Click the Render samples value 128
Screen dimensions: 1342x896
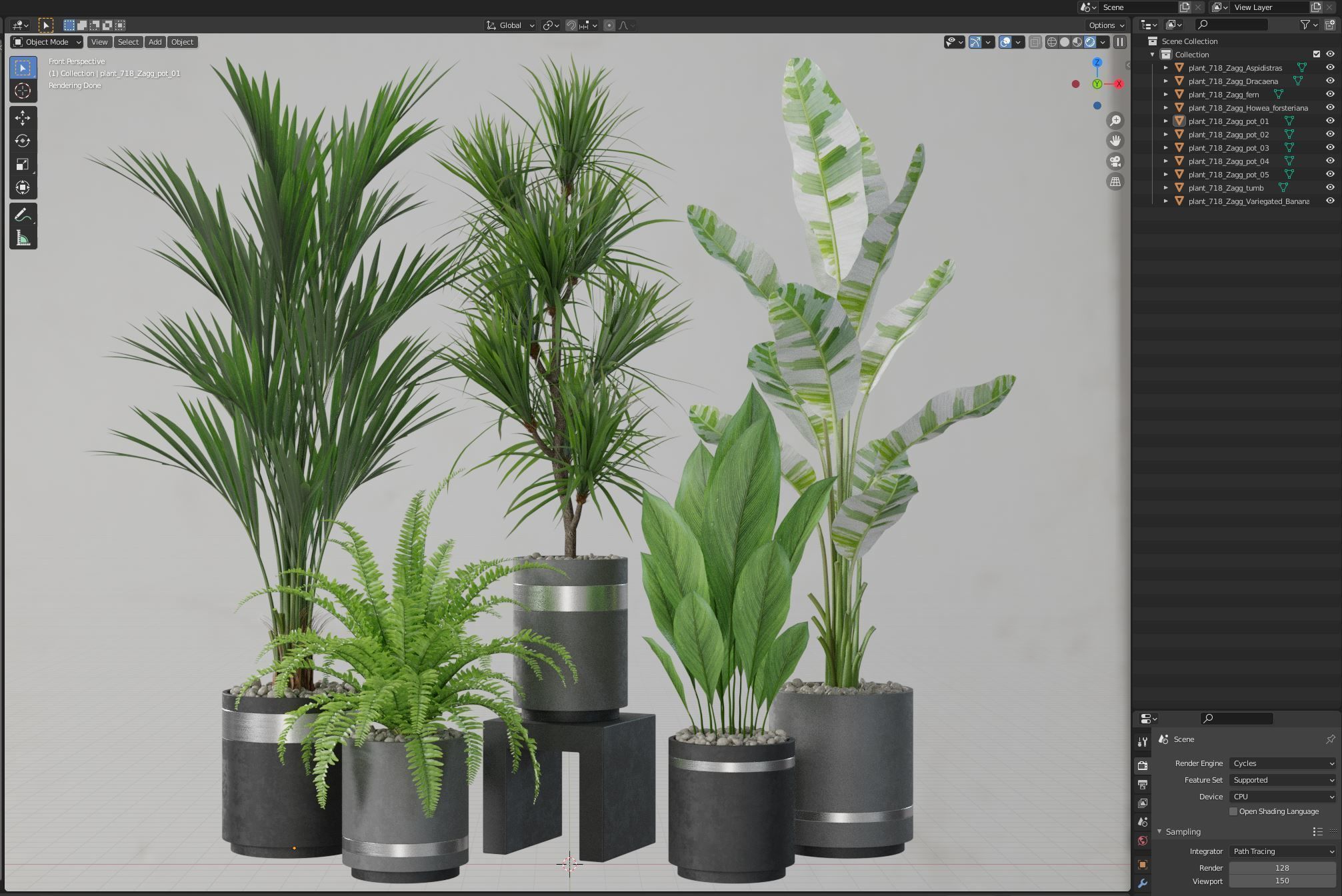[x=1282, y=868]
